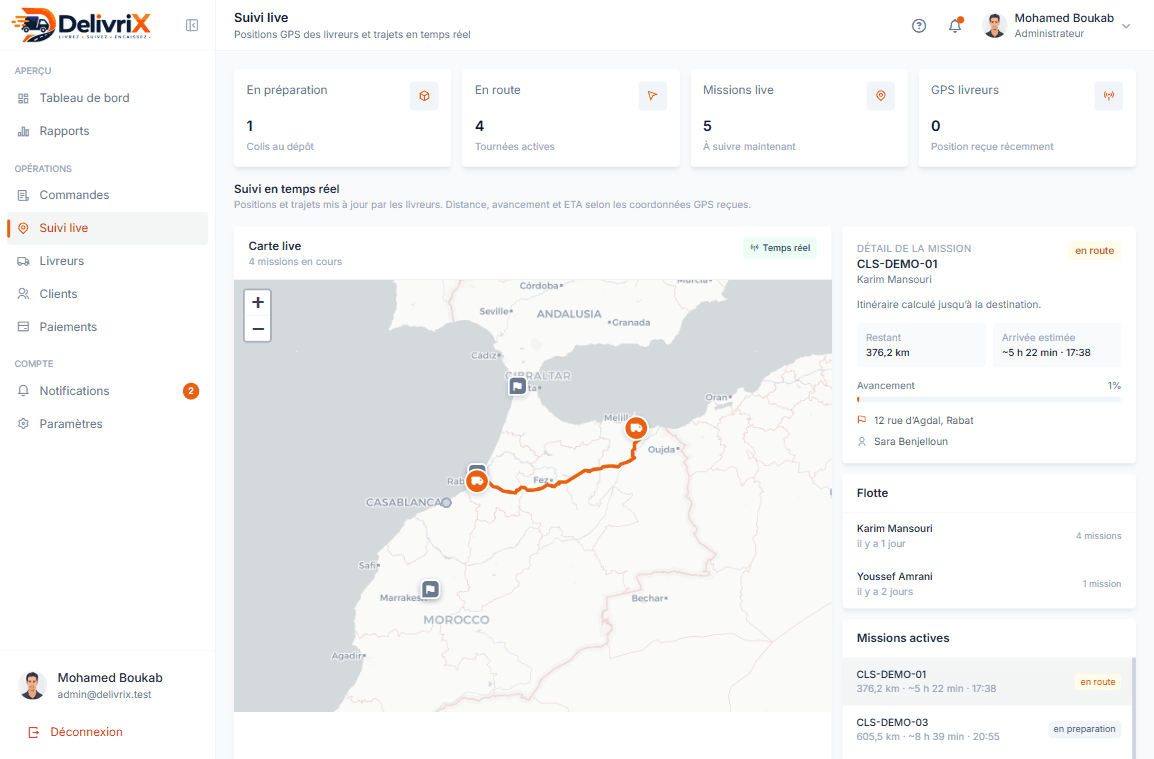Click the En préparation box icon
Viewport: 1154px width, 759px height.
[x=424, y=96]
